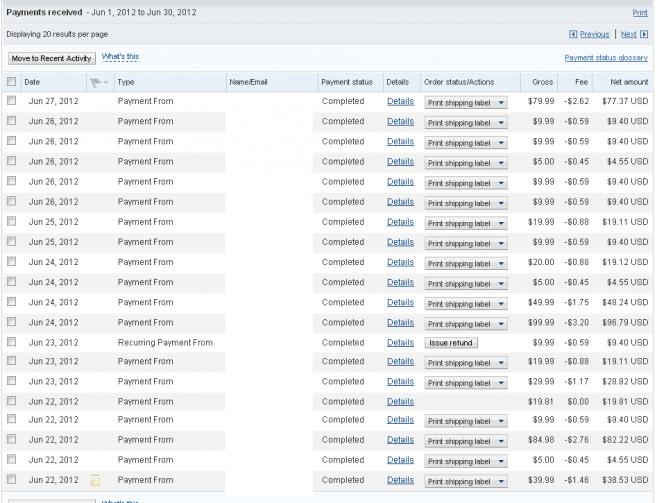Click the $28.82 USD net amount

tap(625, 381)
